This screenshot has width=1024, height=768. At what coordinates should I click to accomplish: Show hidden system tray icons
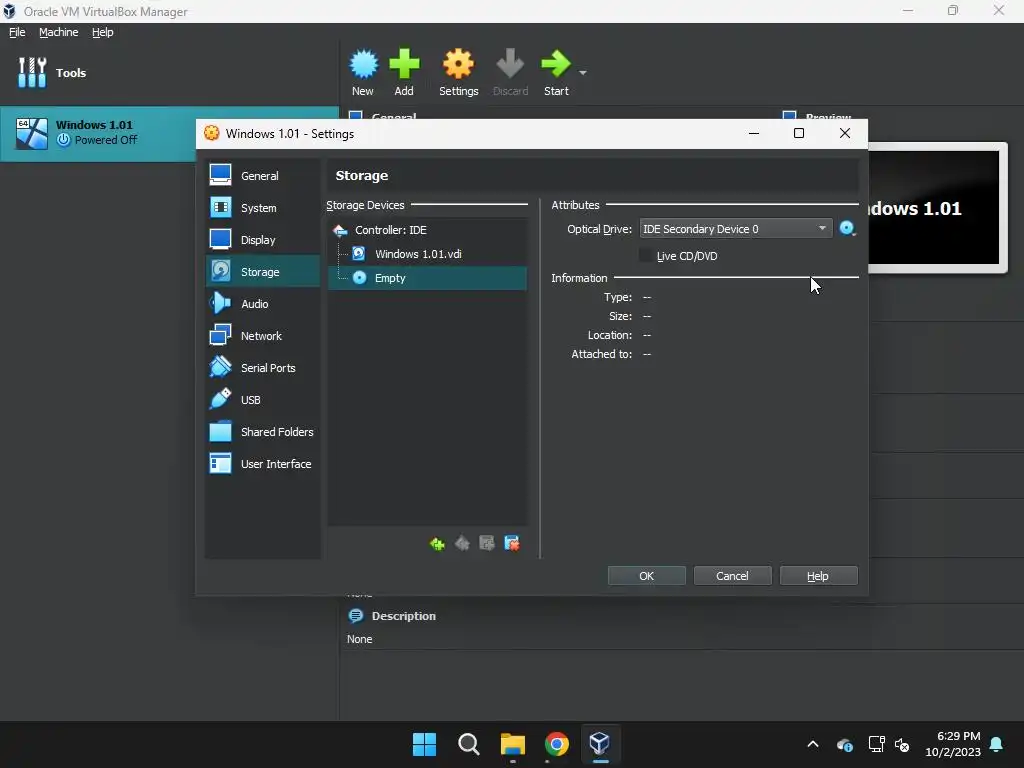point(813,744)
